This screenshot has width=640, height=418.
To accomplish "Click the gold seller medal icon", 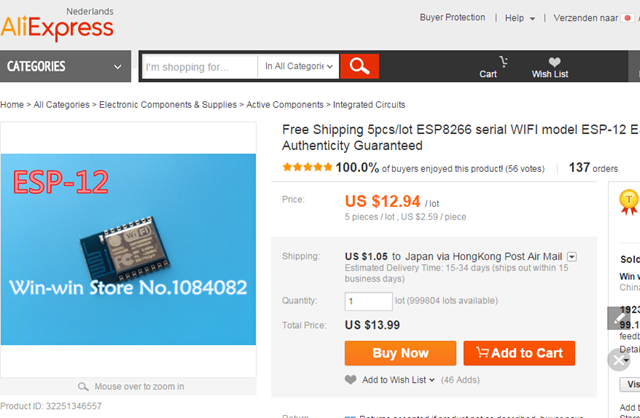I will click(x=629, y=199).
